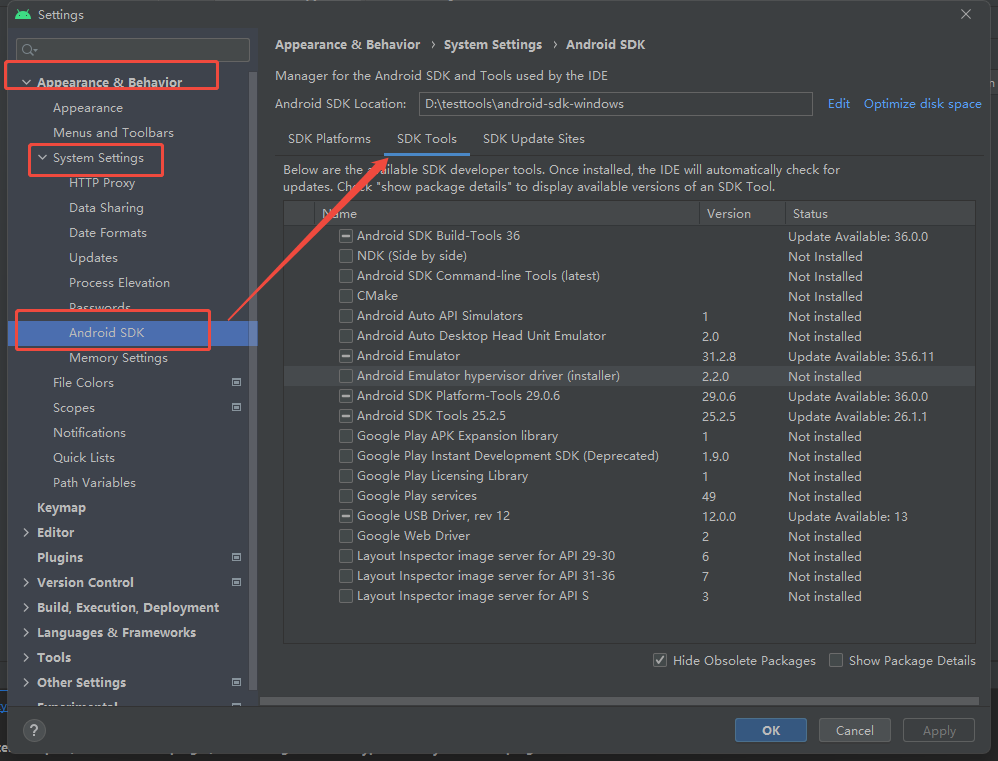Expand the Version Control section
The width and height of the screenshot is (998, 761).
tap(26, 582)
